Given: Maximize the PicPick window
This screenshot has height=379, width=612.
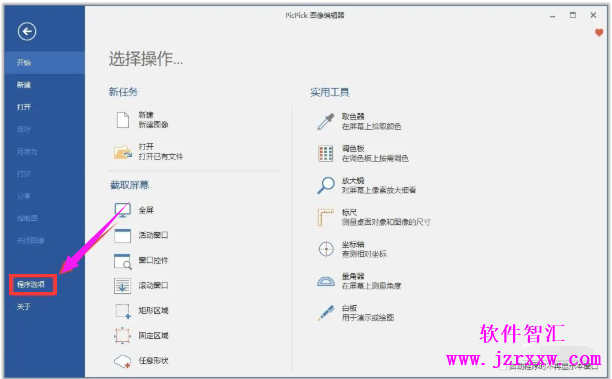Looking at the screenshot, I should pos(573,15).
